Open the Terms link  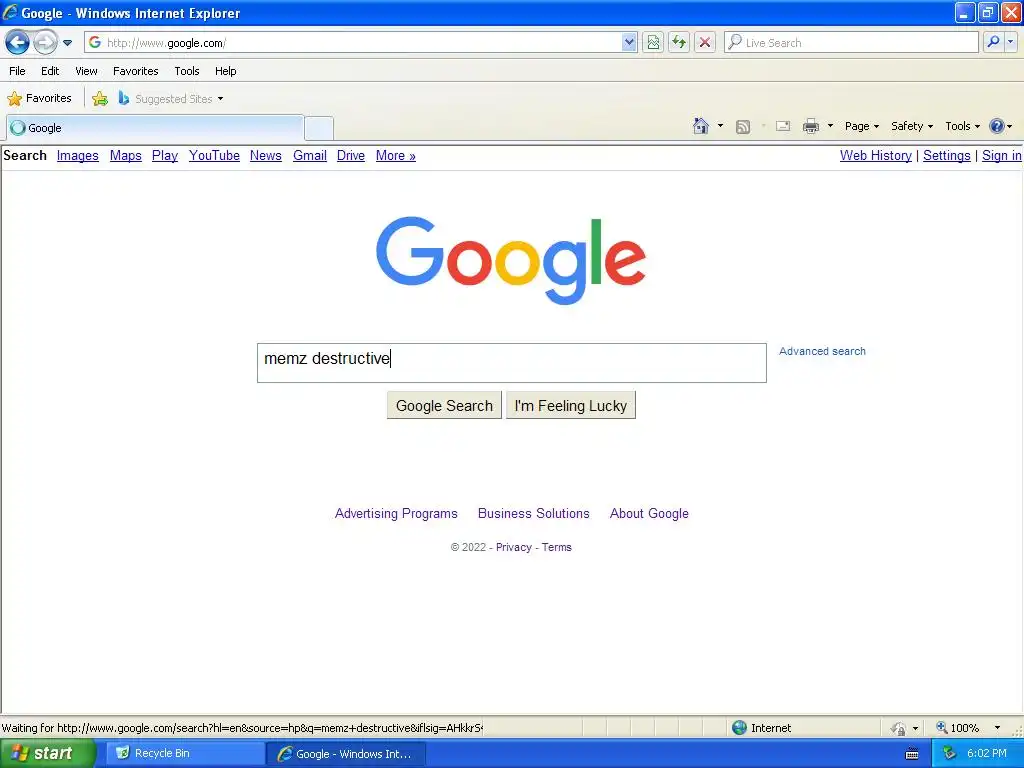556,547
